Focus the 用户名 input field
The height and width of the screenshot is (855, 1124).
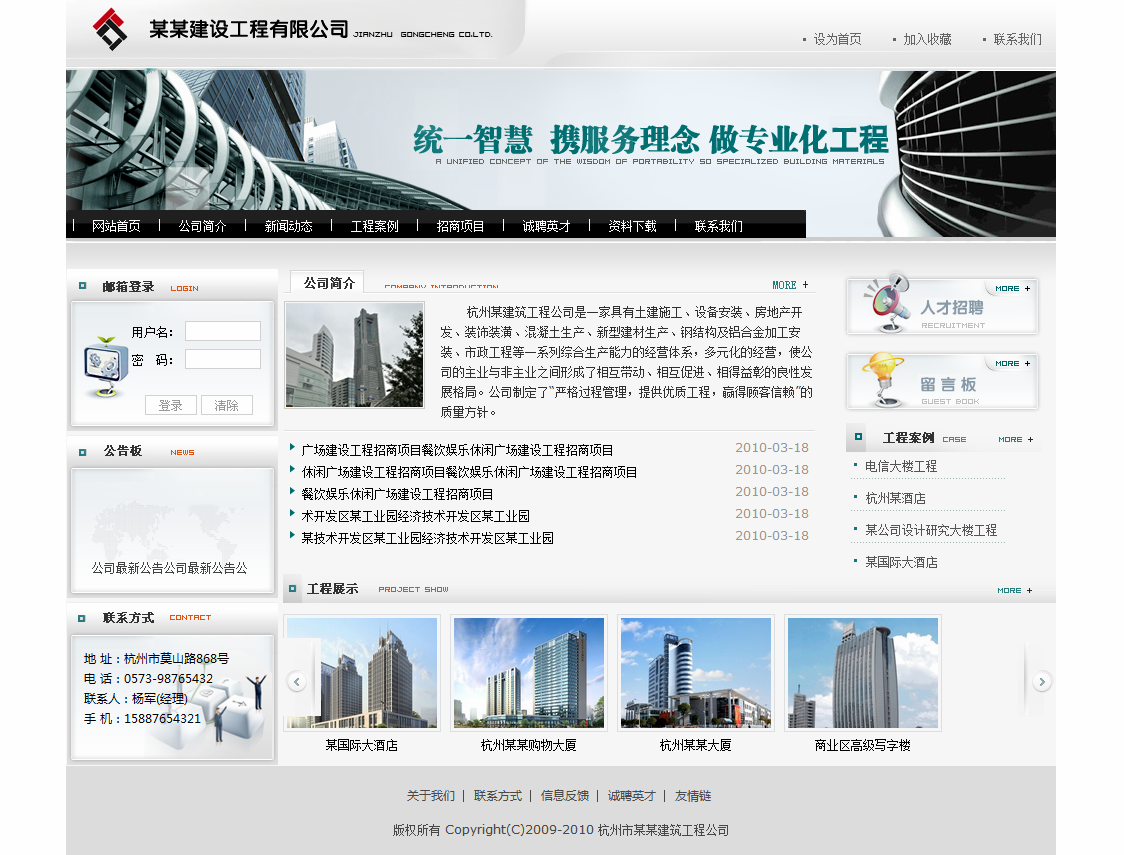tap(223, 331)
